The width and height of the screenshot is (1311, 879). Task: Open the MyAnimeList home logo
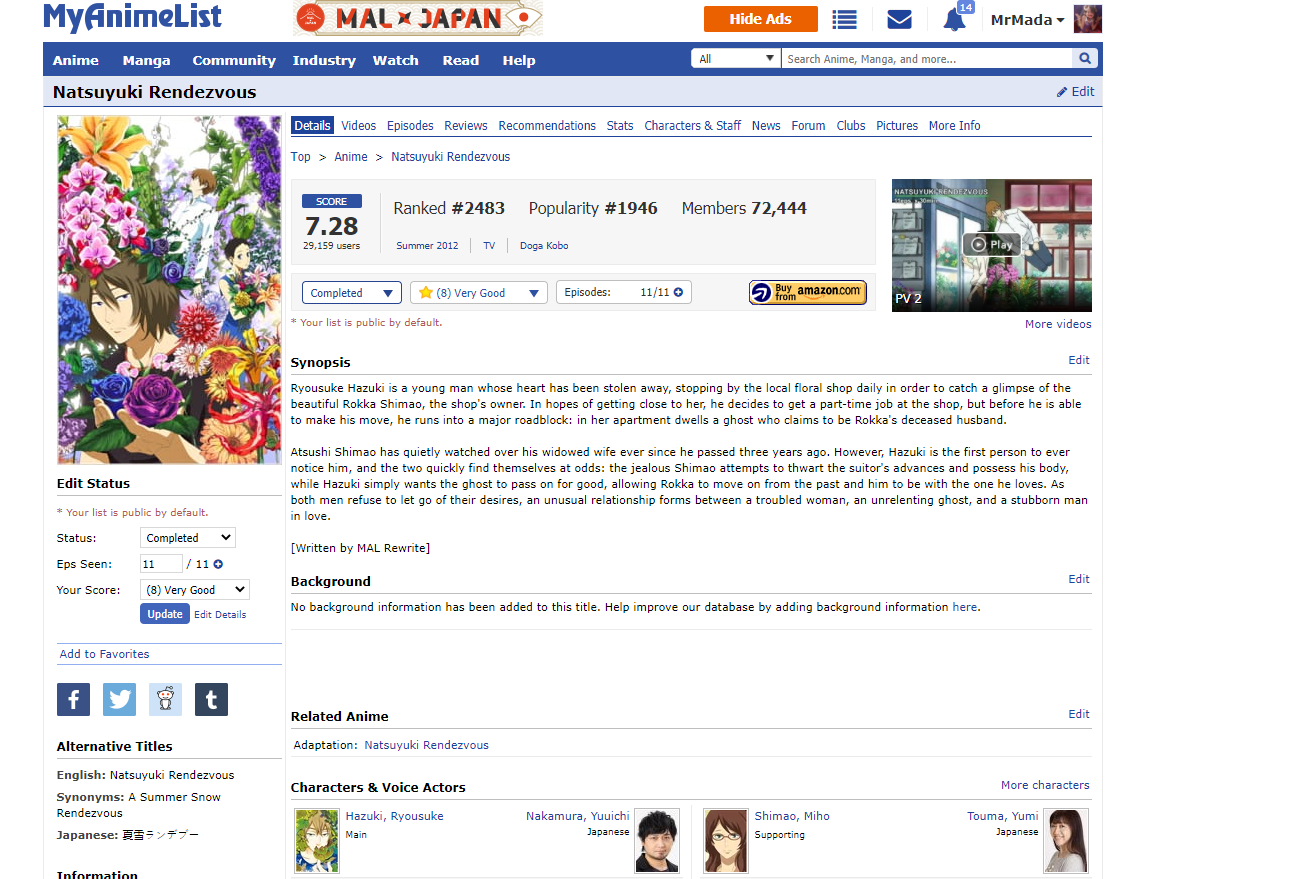point(132,17)
